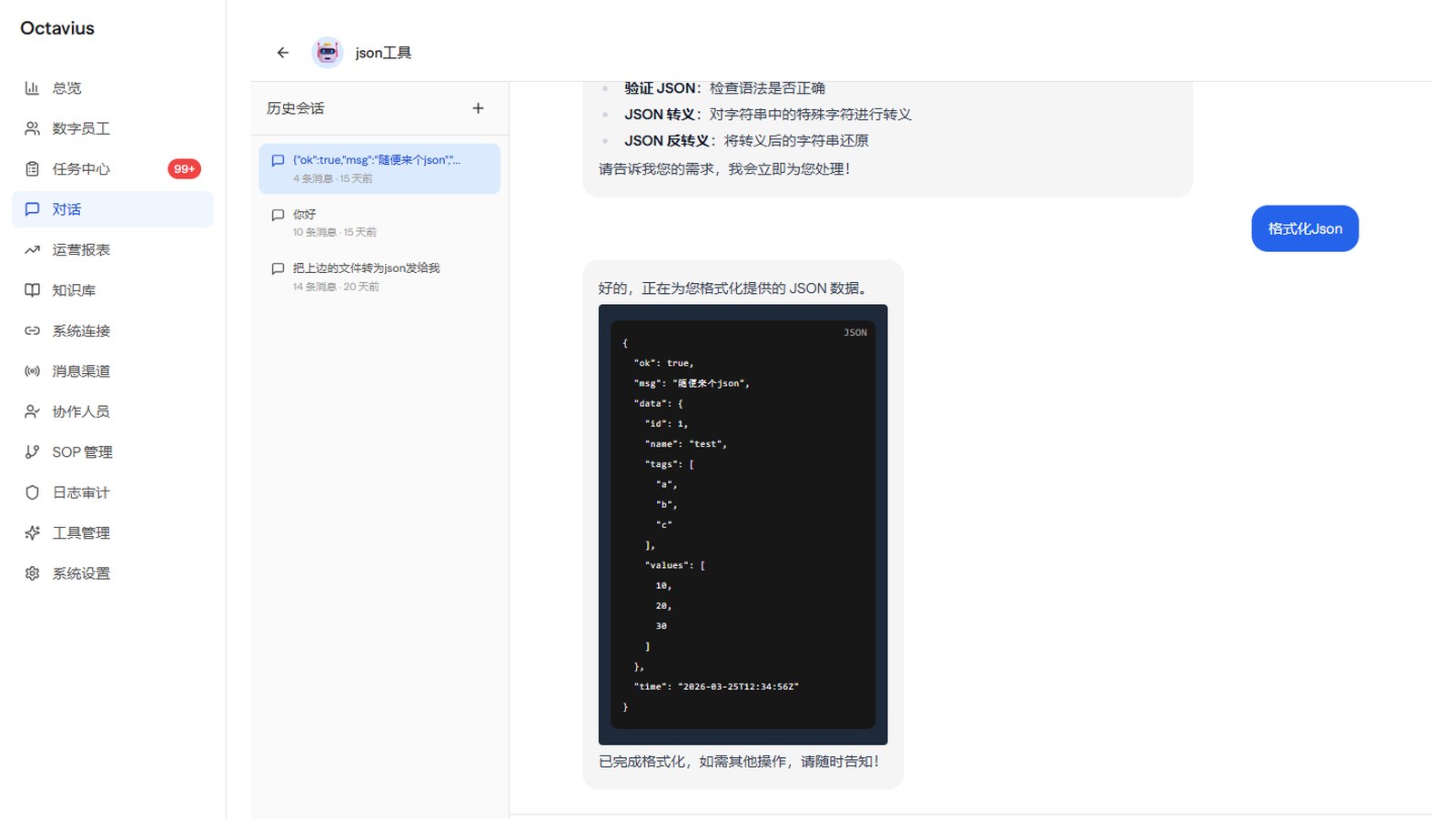This screenshot has width=1456, height=819.
Task: Click the SOP 管理 branch icon
Action: 32,452
